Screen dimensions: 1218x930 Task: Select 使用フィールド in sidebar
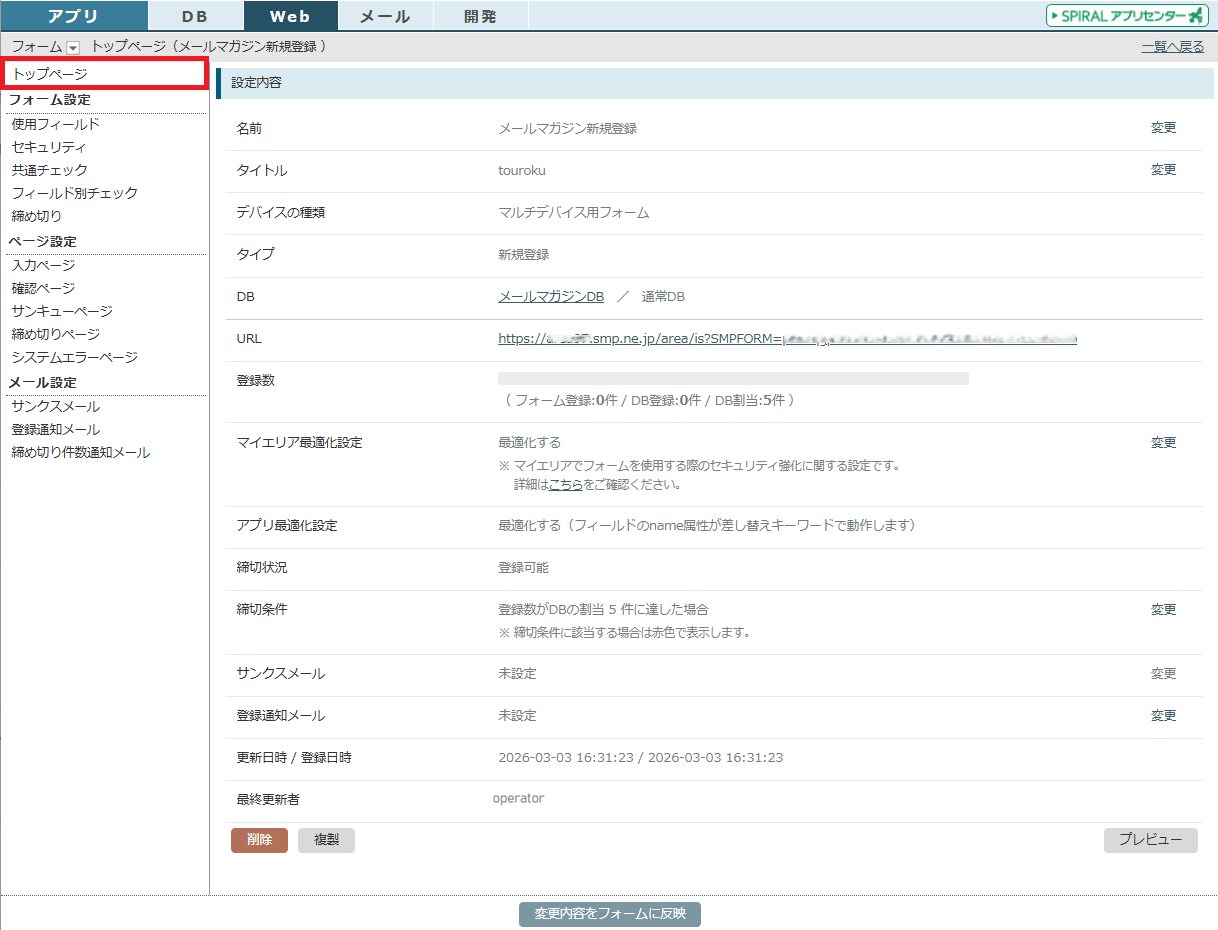tap(55, 124)
